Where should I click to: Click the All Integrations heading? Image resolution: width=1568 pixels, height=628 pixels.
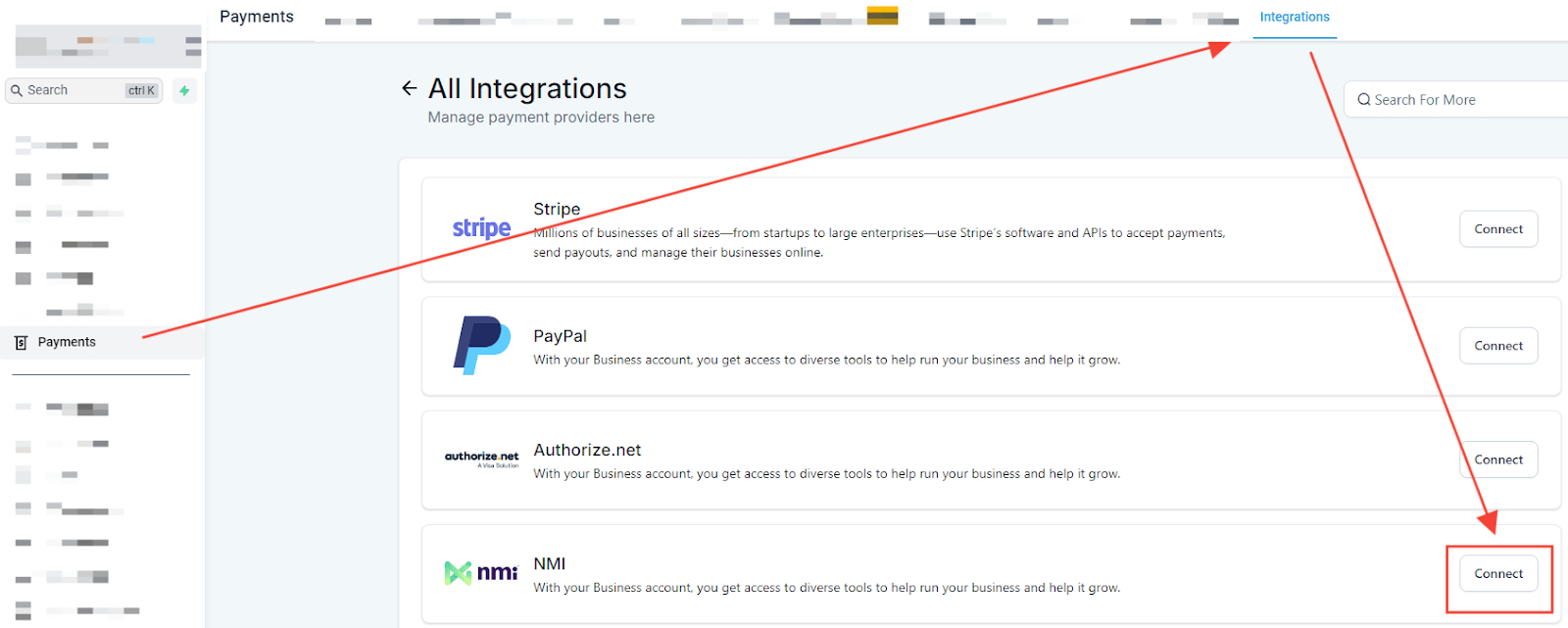[527, 88]
